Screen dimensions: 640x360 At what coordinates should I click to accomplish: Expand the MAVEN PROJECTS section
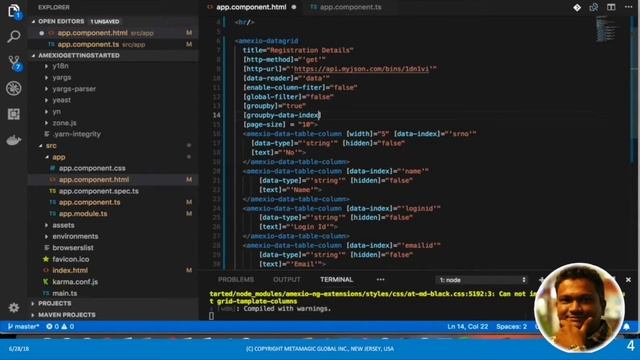(x=67, y=315)
